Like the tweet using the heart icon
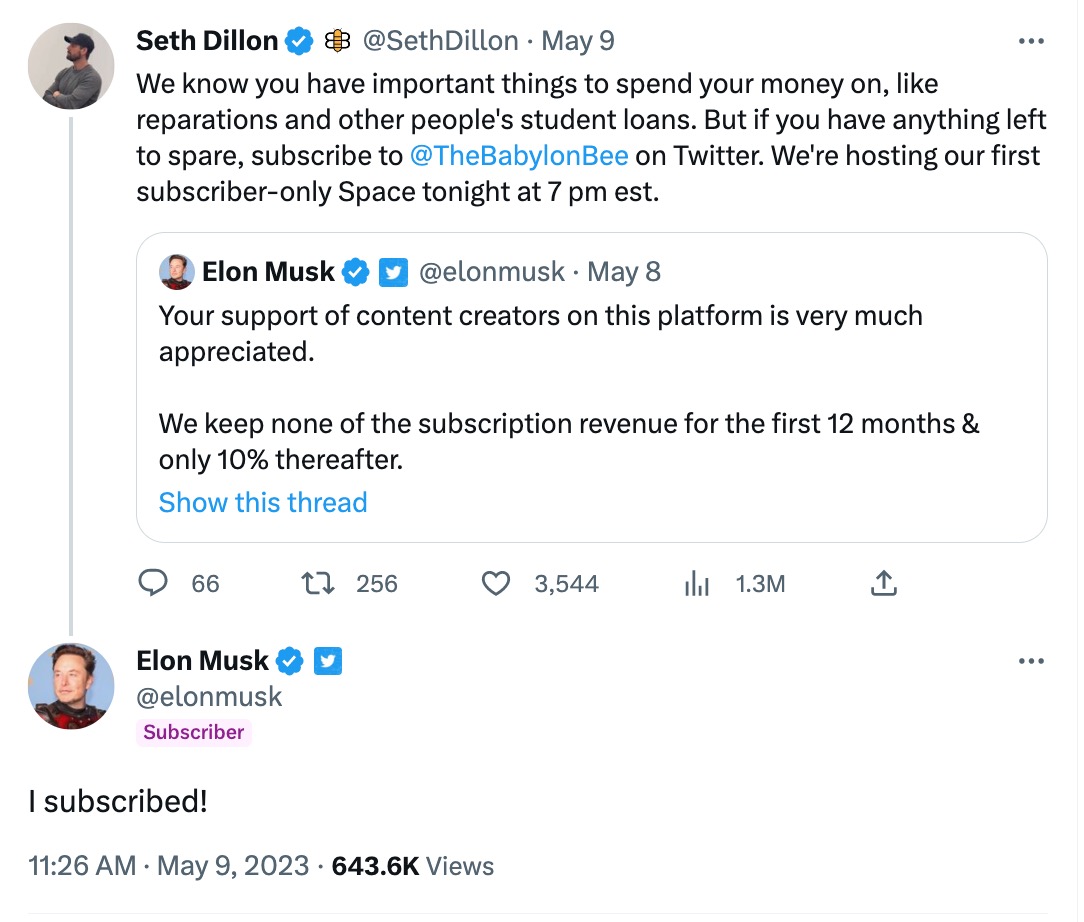Screen dimensions: 1084x922 point(495,582)
